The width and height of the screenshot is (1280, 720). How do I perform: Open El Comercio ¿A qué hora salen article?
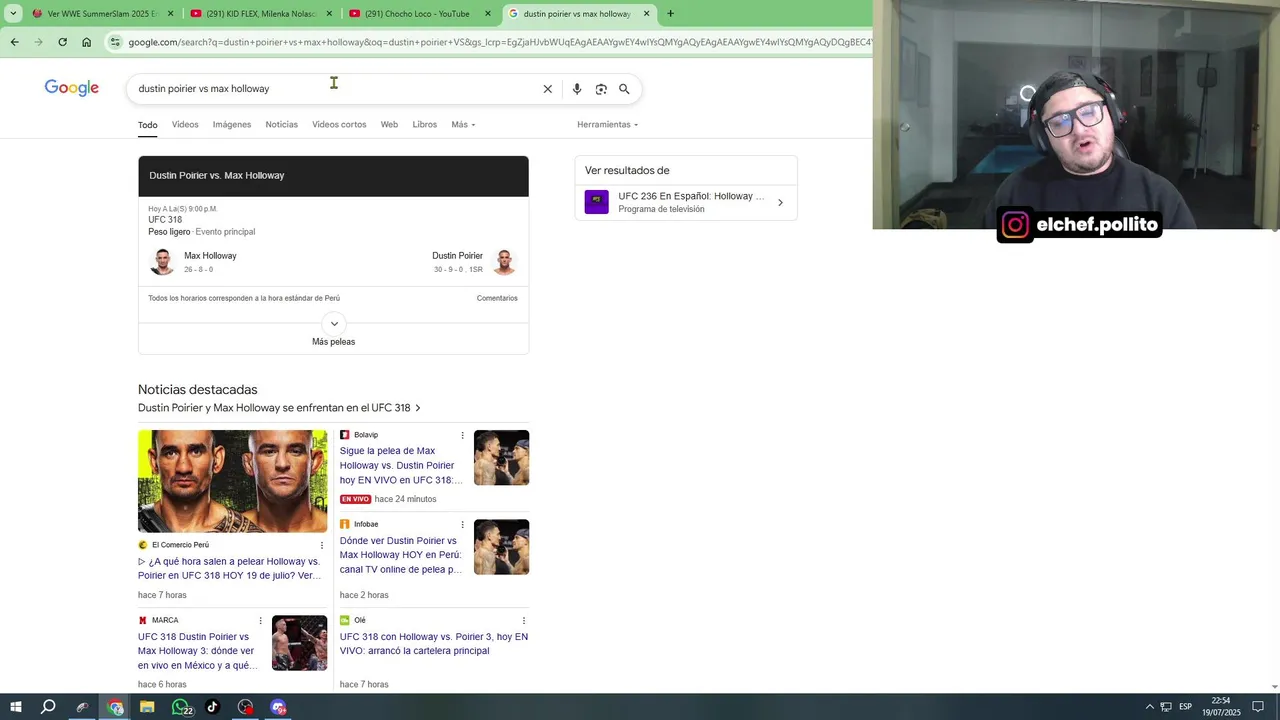click(x=230, y=568)
